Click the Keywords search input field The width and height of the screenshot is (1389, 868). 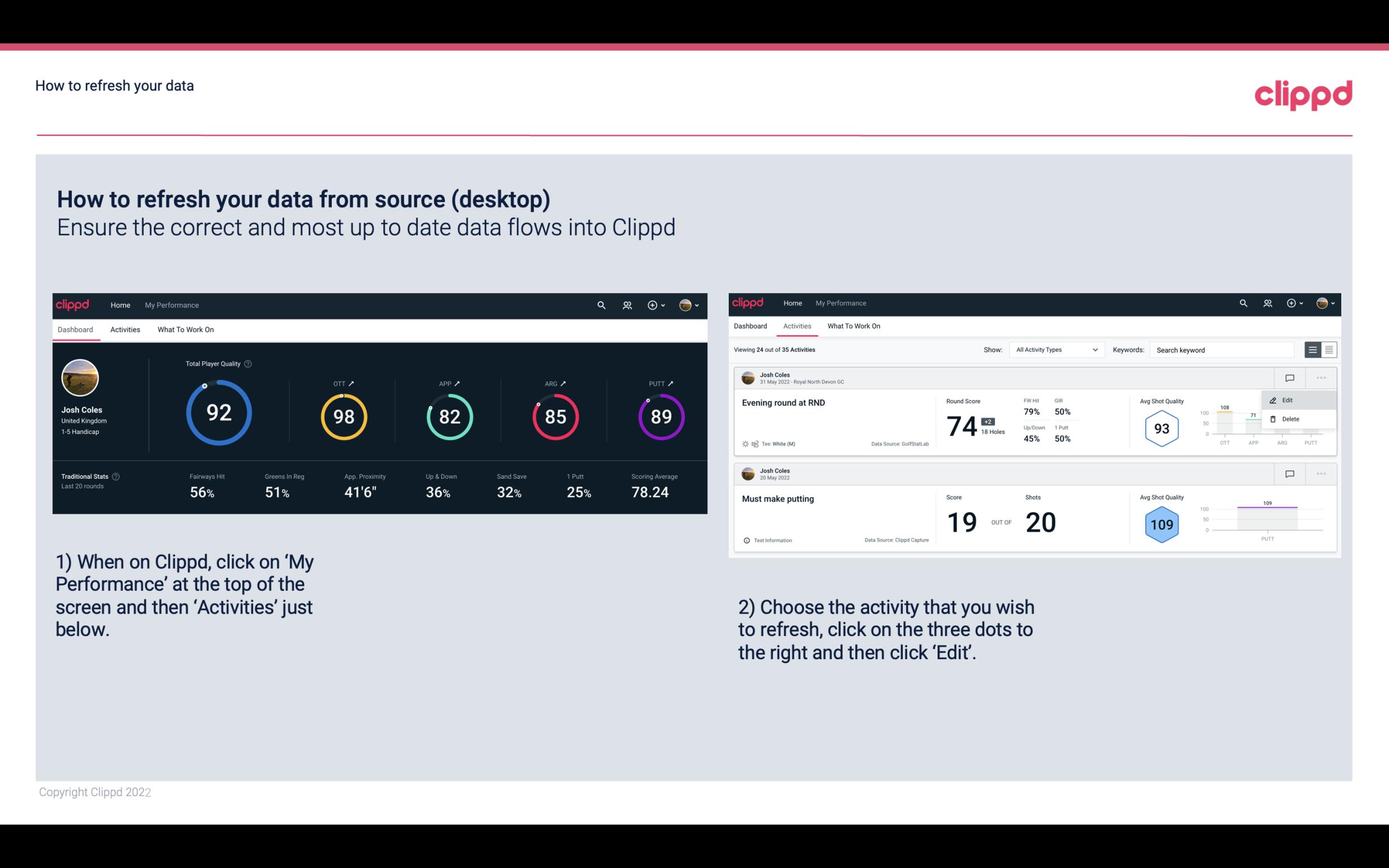[1223, 349]
